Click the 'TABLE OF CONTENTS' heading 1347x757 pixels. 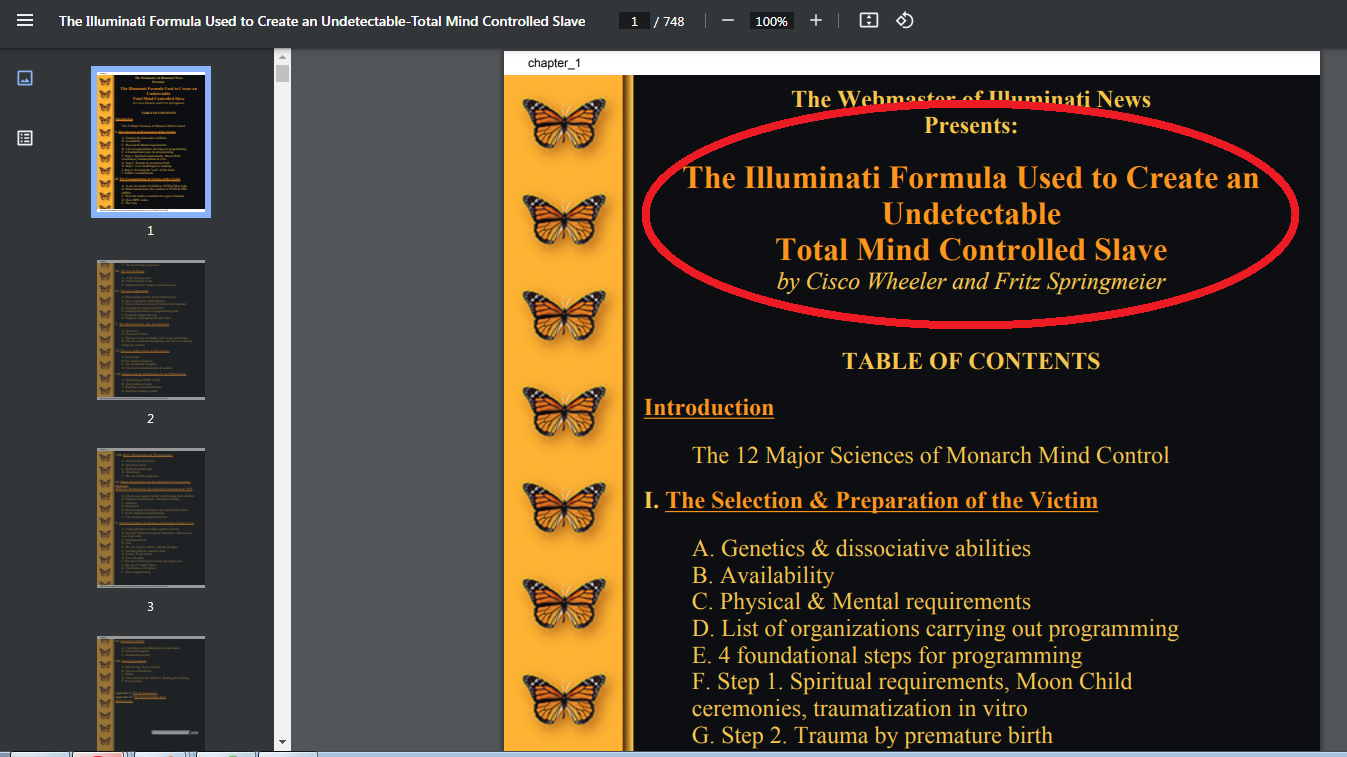[971, 361]
